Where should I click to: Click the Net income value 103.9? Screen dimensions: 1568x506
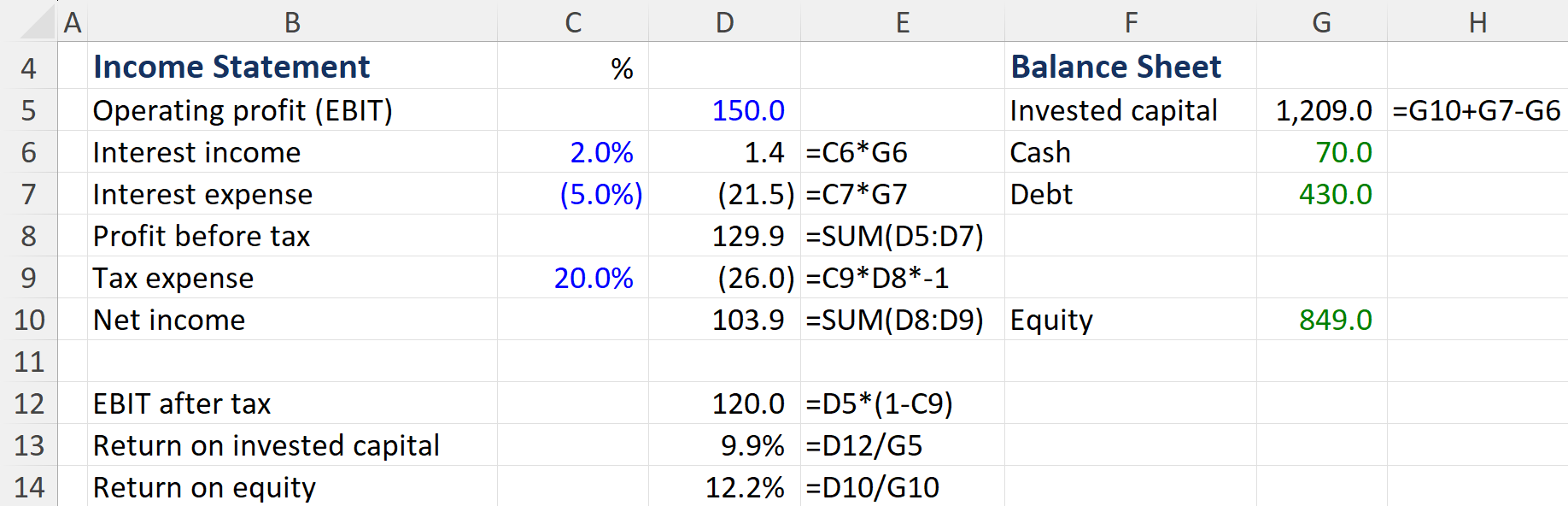click(x=748, y=320)
